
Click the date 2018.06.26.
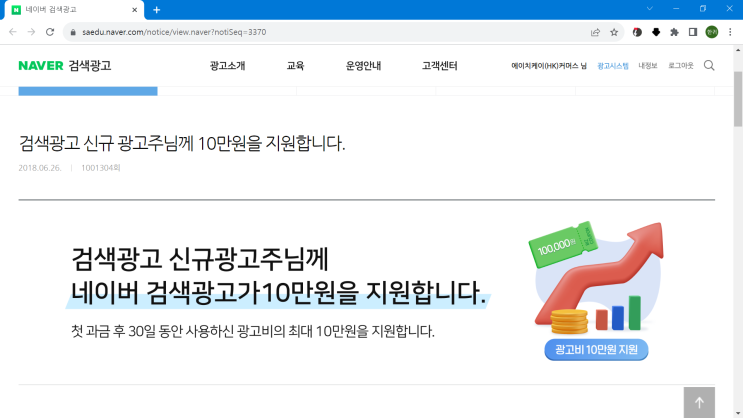40,168
